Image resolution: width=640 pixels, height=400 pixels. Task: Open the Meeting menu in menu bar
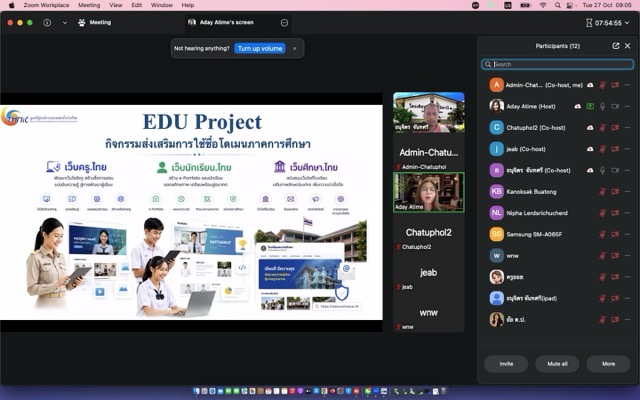[x=89, y=5]
